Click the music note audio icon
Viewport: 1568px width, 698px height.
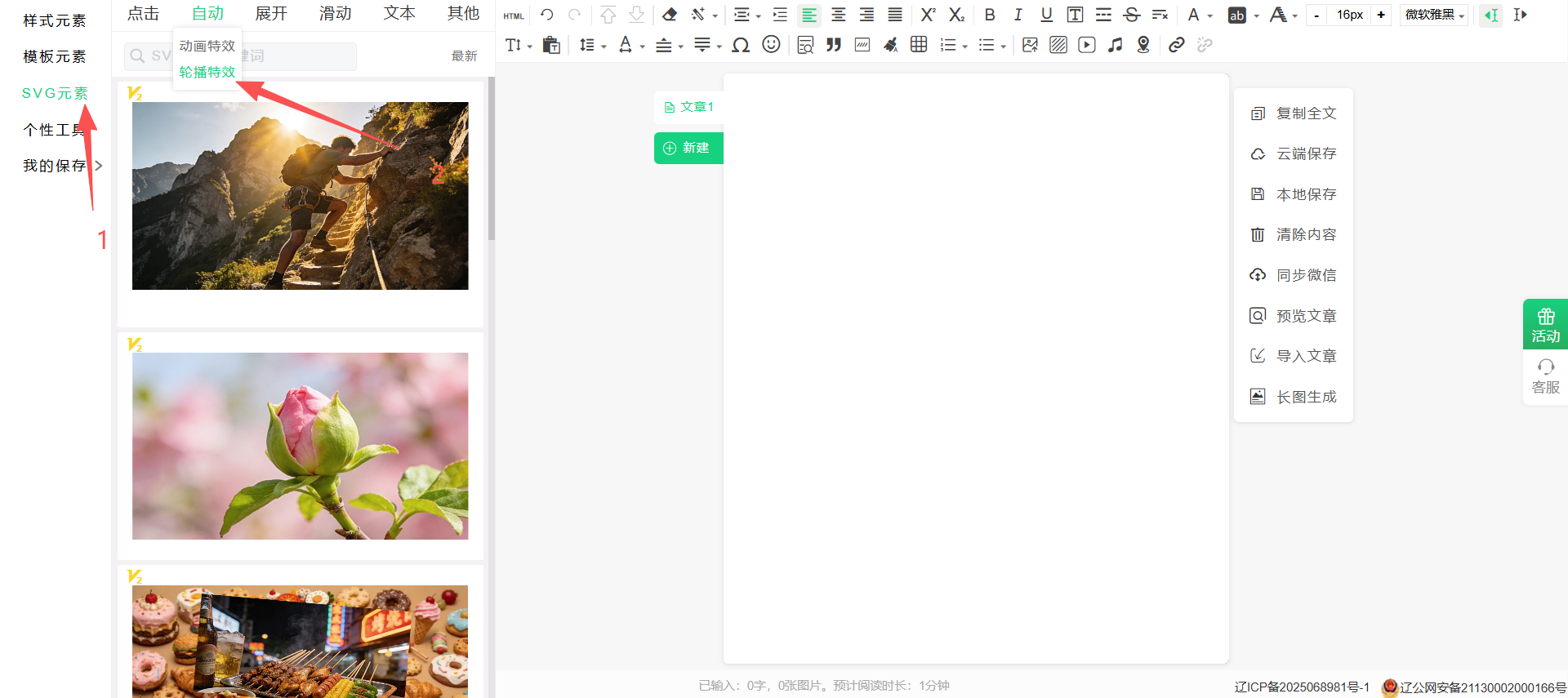tap(1115, 45)
